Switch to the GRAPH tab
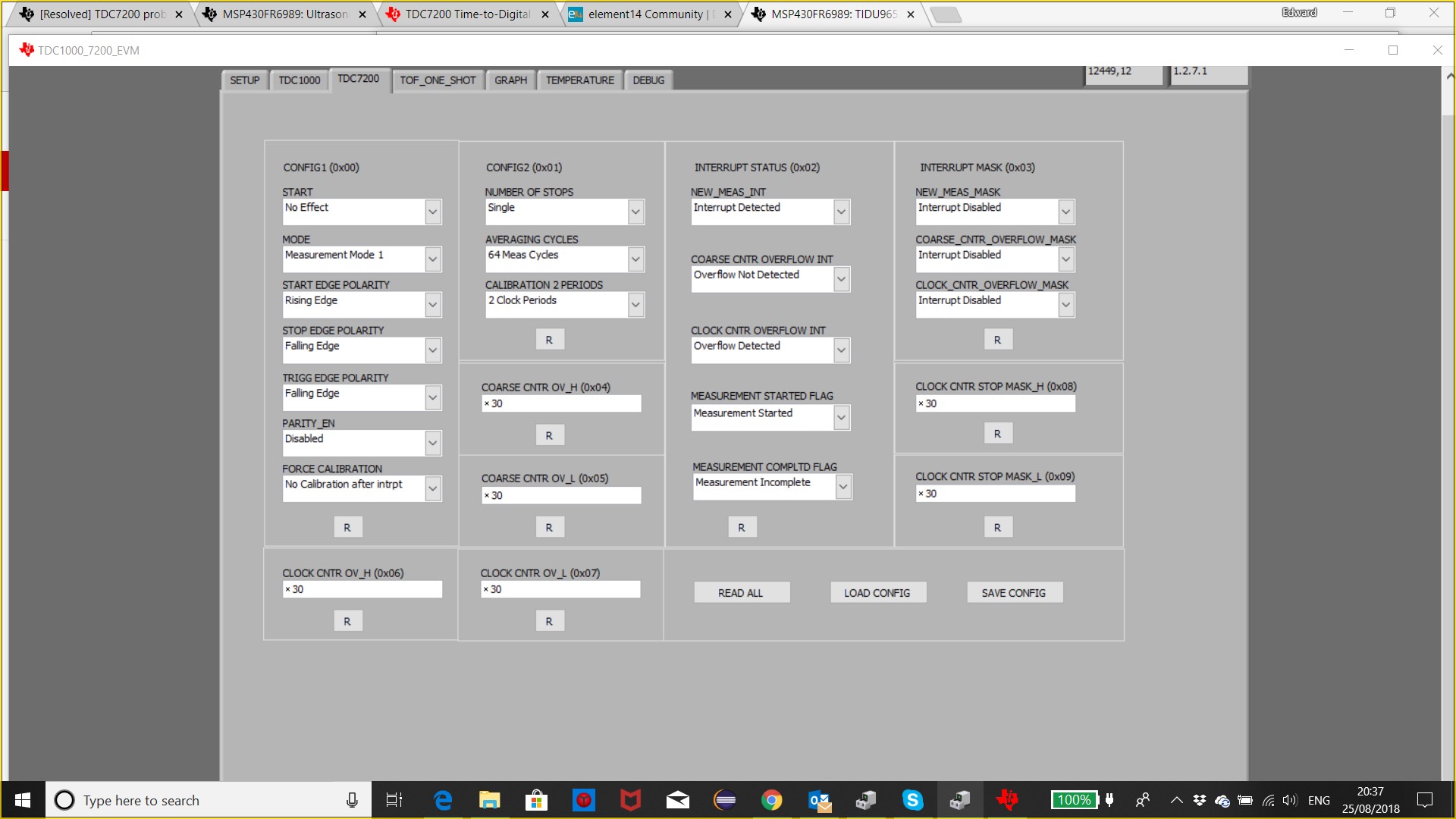The width and height of the screenshot is (1456, 819). click(510, 80)
